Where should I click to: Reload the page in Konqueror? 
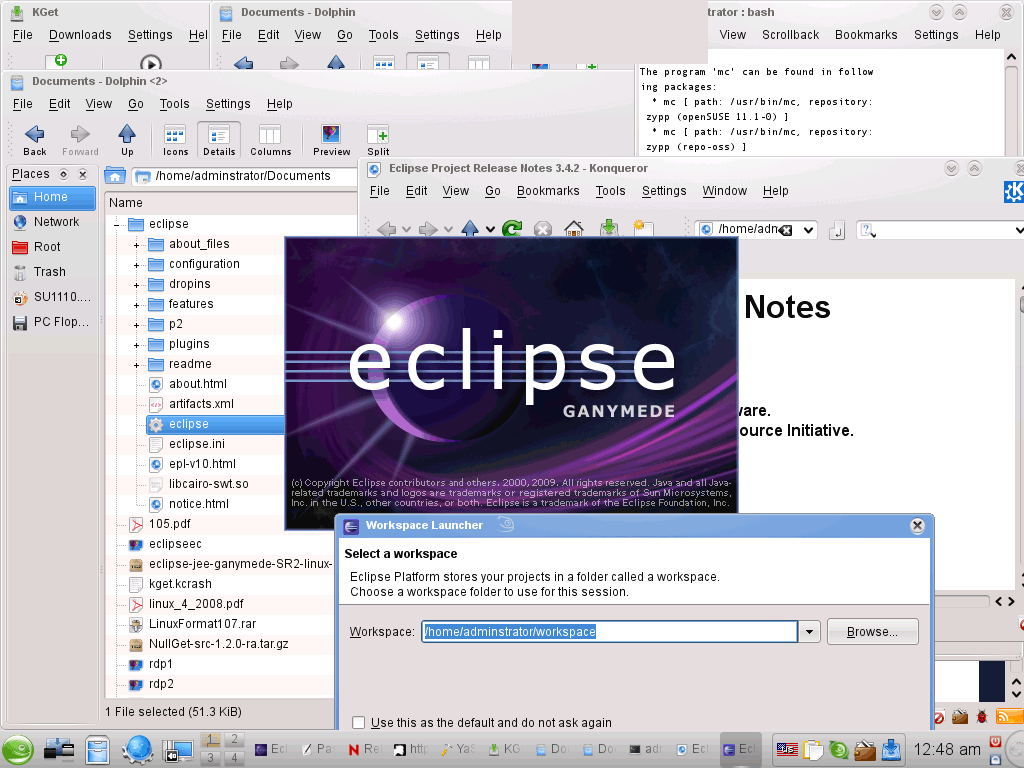(510, 229)
